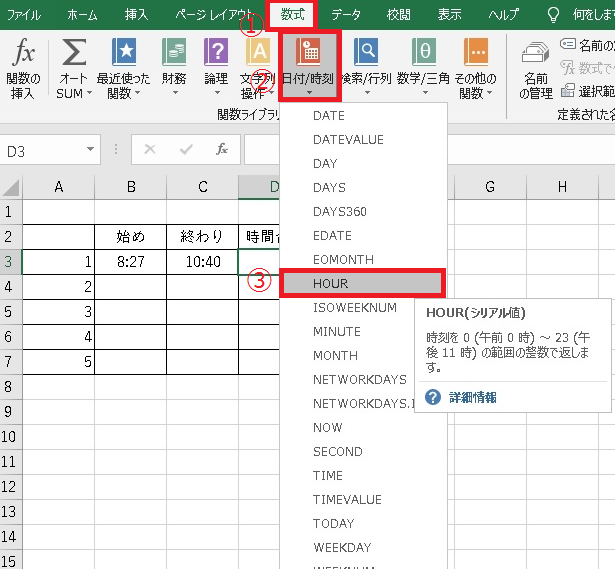Expand the 最近使った関数 dropdown arrow
Screen dimensions: 615x569
tap(137, 93)
